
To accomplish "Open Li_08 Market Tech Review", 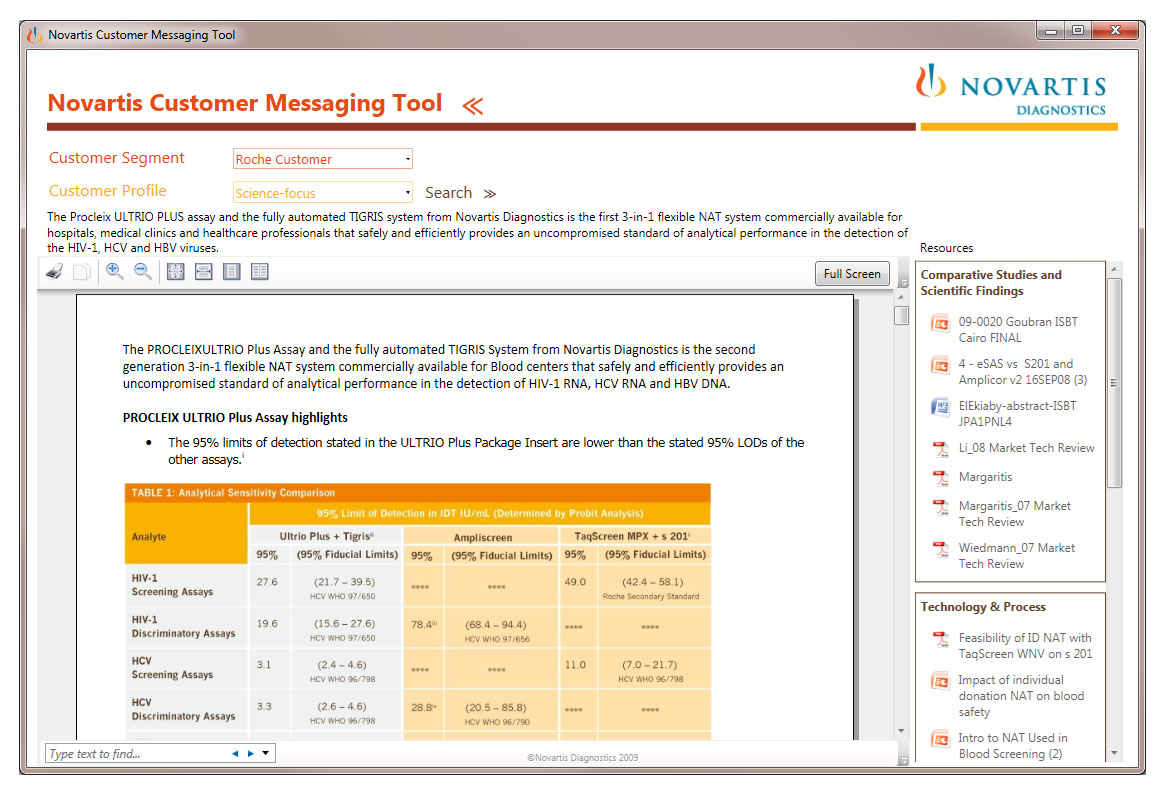I will (x=1026, y=448).
